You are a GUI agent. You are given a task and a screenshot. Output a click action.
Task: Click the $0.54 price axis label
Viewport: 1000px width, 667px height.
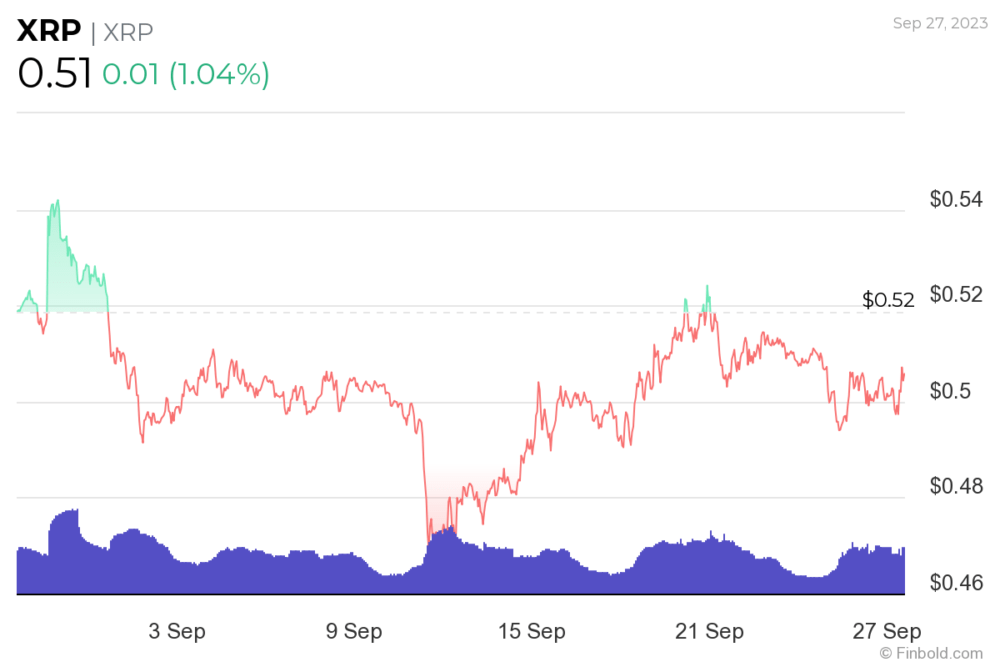pyautogui.click(x=956, y=199)
